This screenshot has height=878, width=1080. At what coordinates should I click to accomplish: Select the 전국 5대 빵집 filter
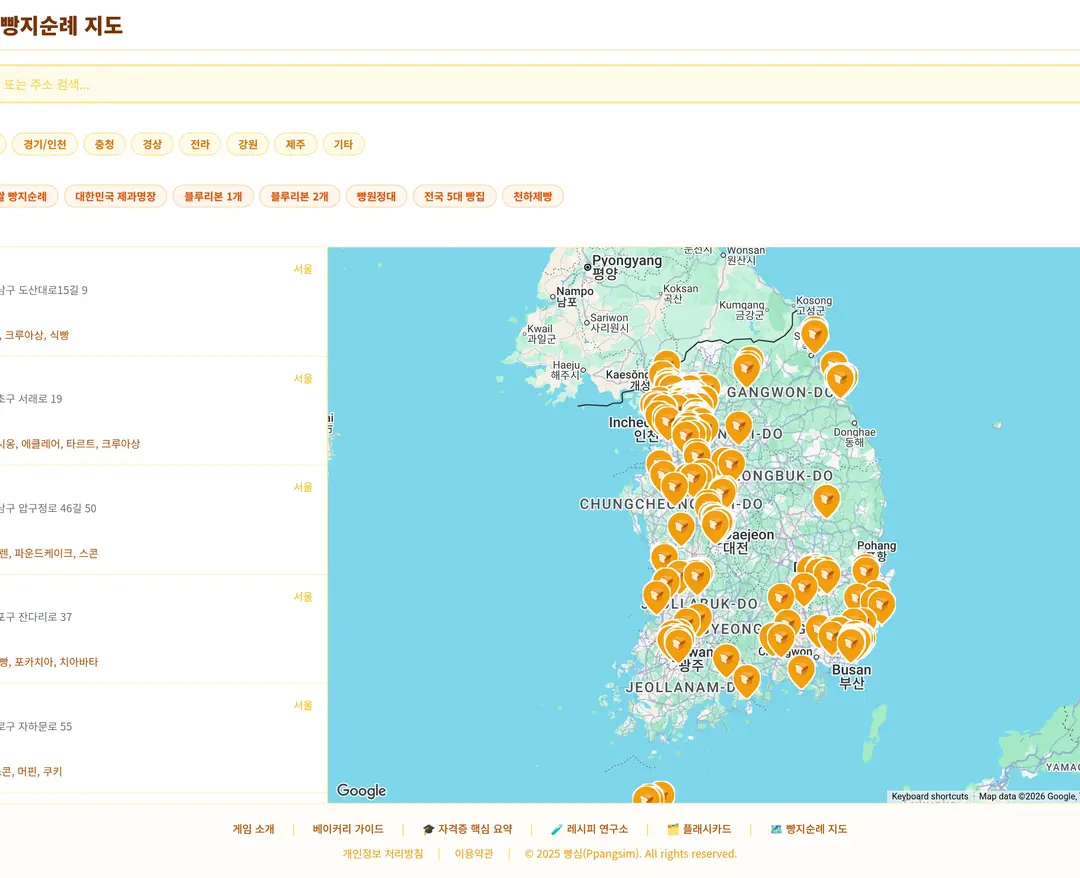455,196
